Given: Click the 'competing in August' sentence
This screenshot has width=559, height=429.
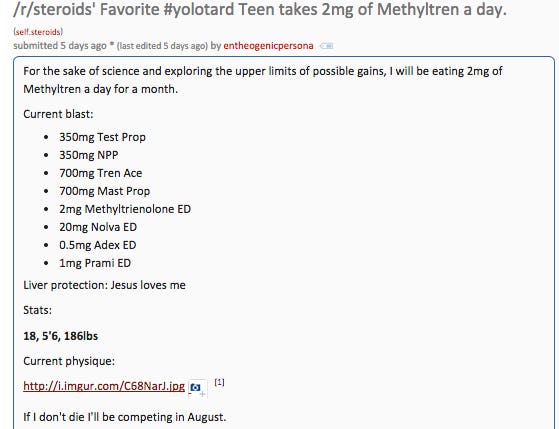Looking at the screenshot, I should coord(125,417).
